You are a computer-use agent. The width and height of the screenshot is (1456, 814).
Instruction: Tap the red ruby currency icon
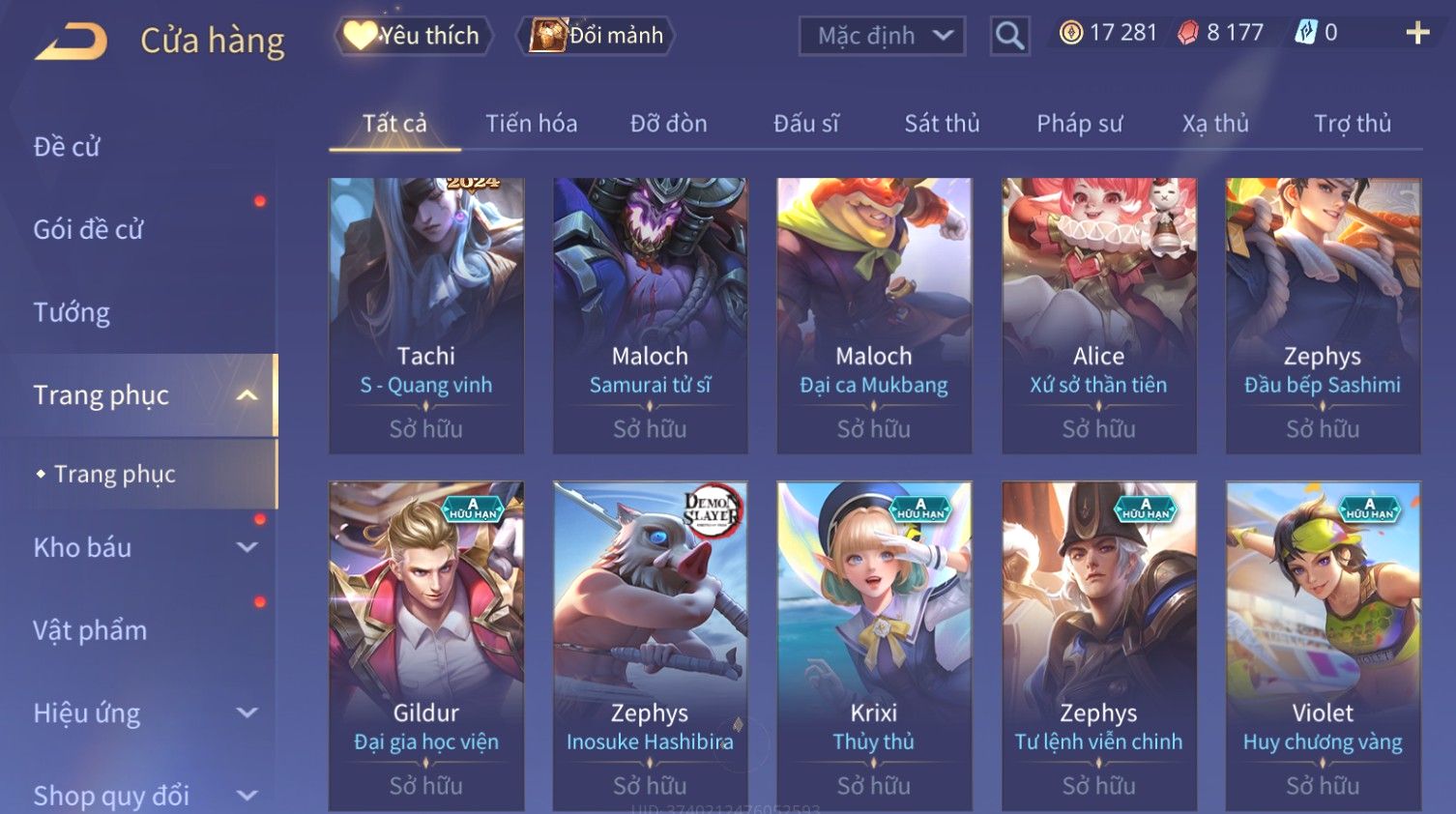pos(1188,33)
